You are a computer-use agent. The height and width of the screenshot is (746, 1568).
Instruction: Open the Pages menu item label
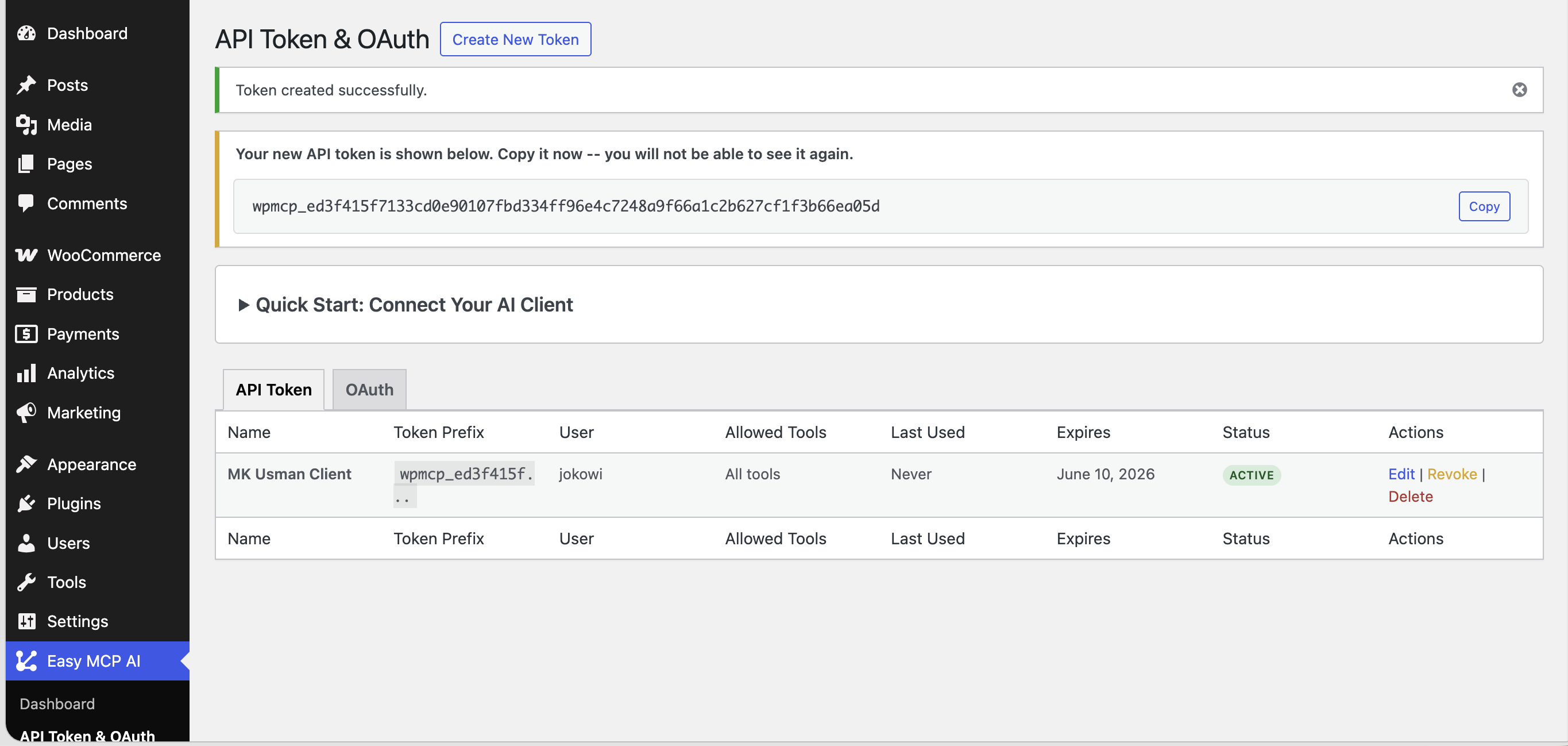[x=69, y=164]
